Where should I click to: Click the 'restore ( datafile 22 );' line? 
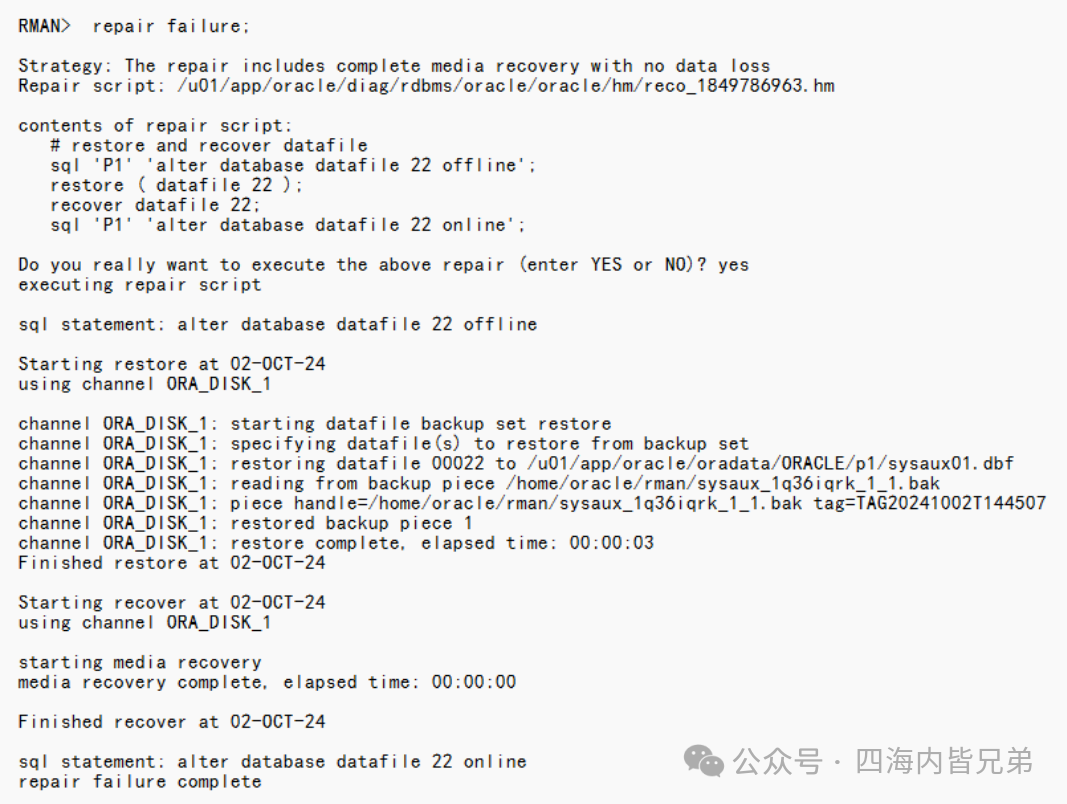[x=177, y=185]
